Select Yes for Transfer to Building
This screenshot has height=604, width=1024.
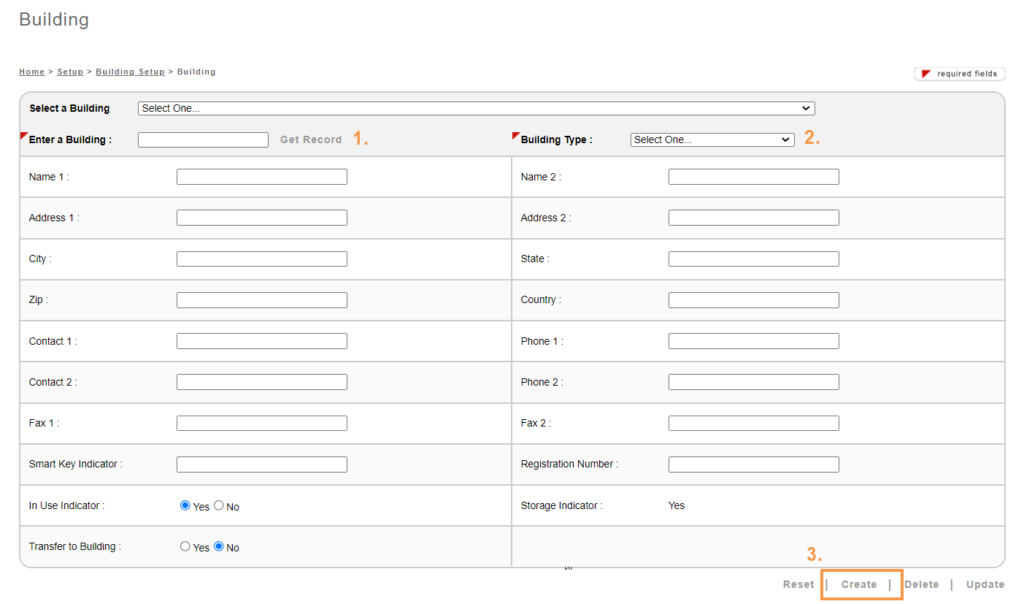click(x=185, y=547)
